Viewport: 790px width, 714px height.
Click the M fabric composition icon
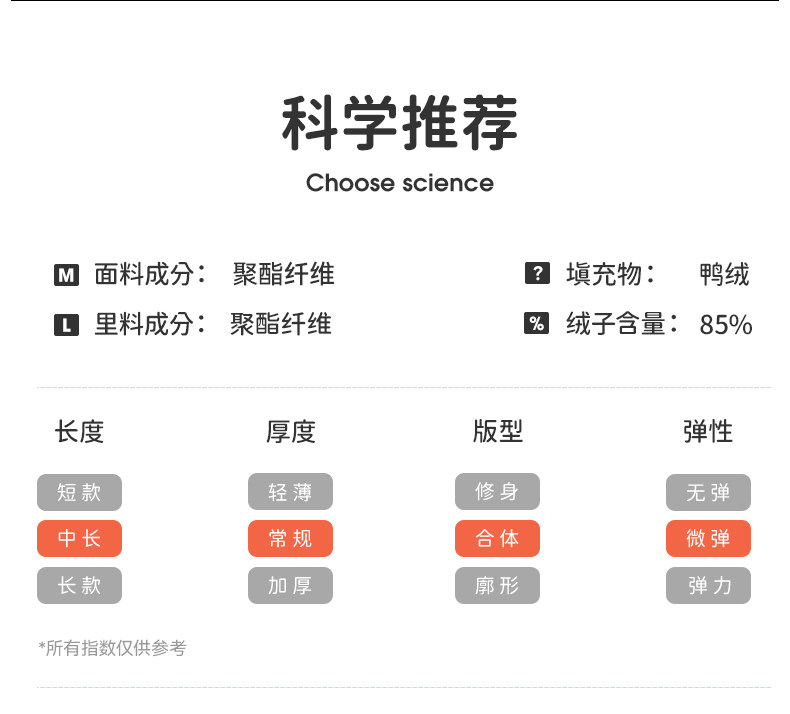click(66, 274)
